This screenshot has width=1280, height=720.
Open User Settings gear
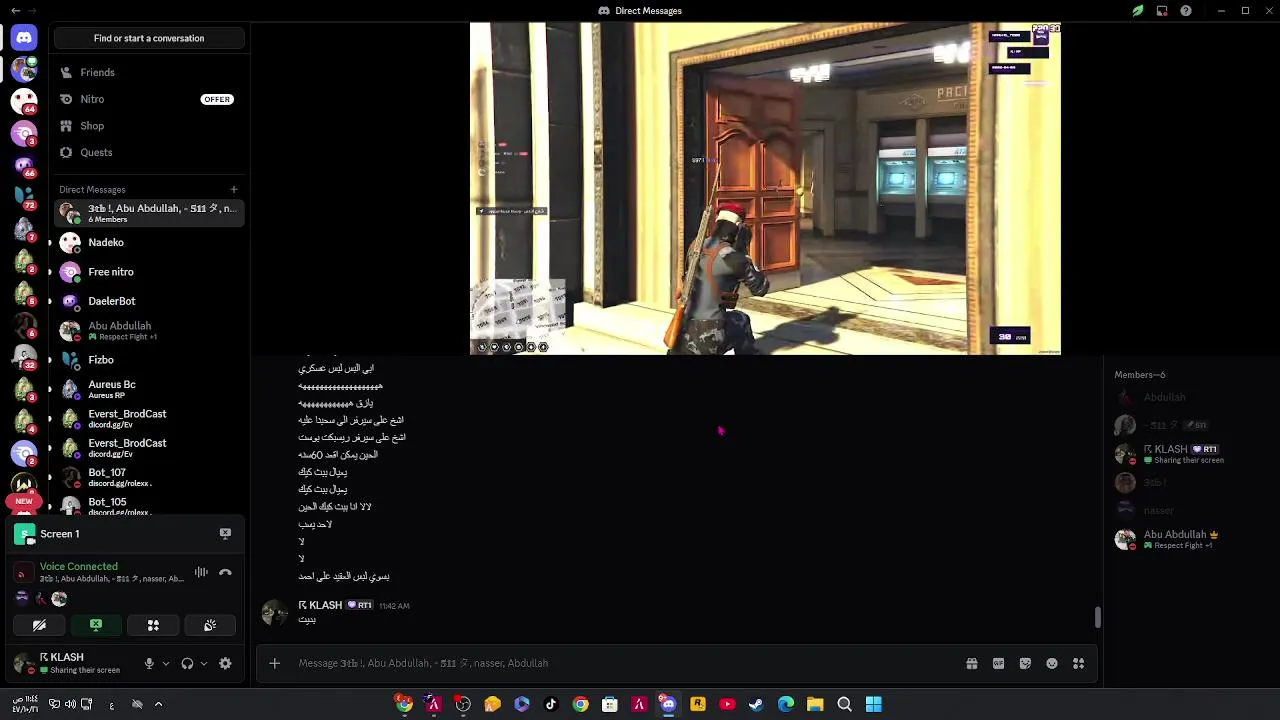[225, 663]
